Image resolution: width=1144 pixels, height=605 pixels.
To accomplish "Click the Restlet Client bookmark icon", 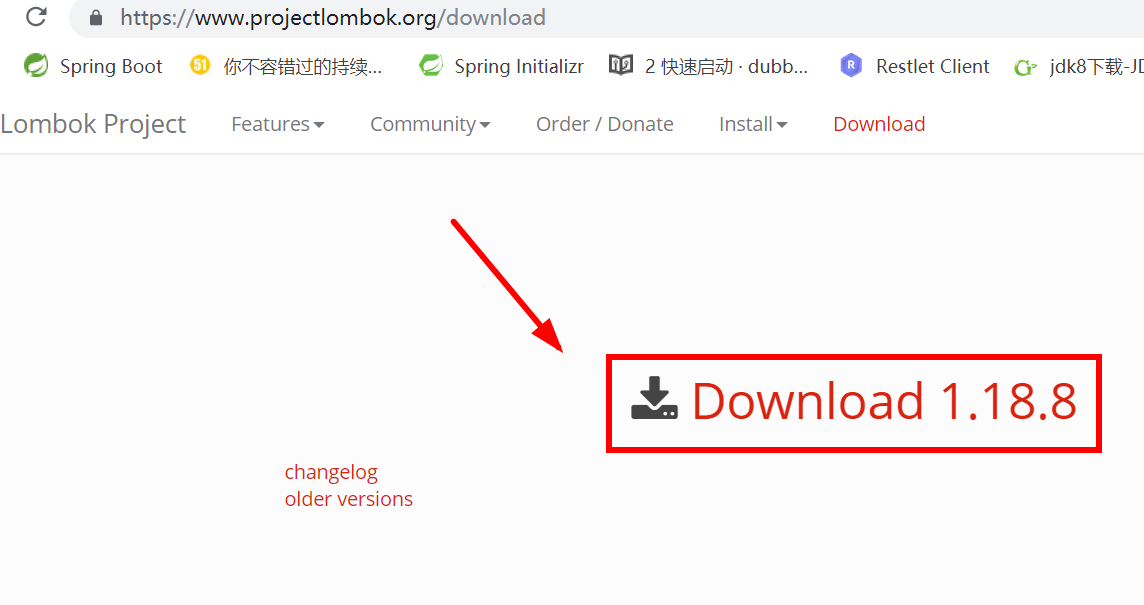I will pyautogui.click(x=851, y=66).
